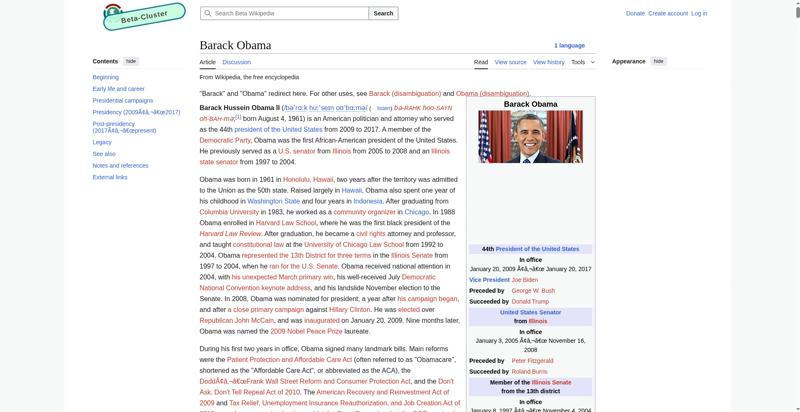Screen dimensions: 800x412
Task: Jump to Legacy section
Action: click(x=102, y=142)
